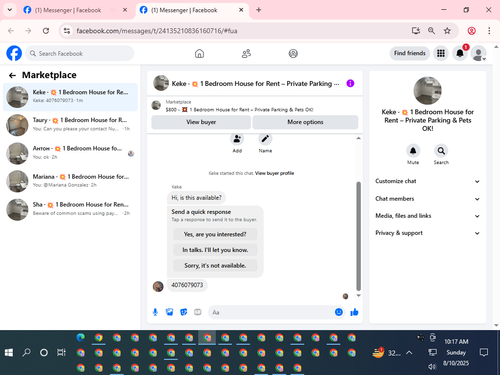The image size is (500, 375).
Task: Click the More options button
Action: [305, 122]
